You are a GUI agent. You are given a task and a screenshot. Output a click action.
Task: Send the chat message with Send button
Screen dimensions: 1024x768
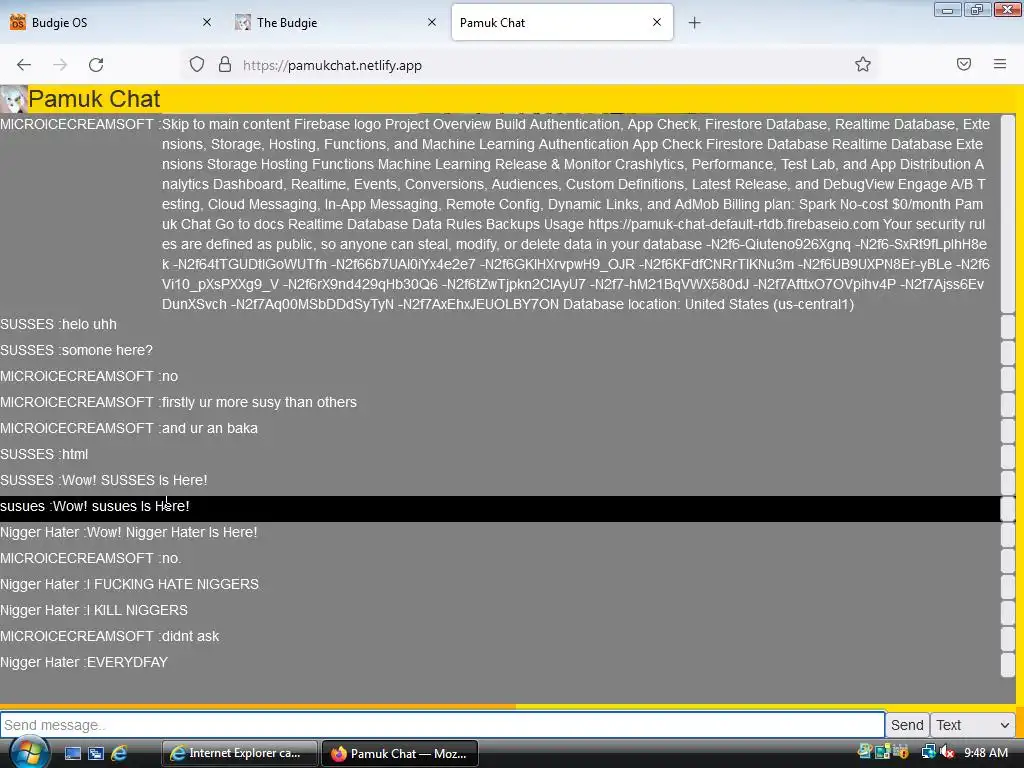(x=907, y=725)
